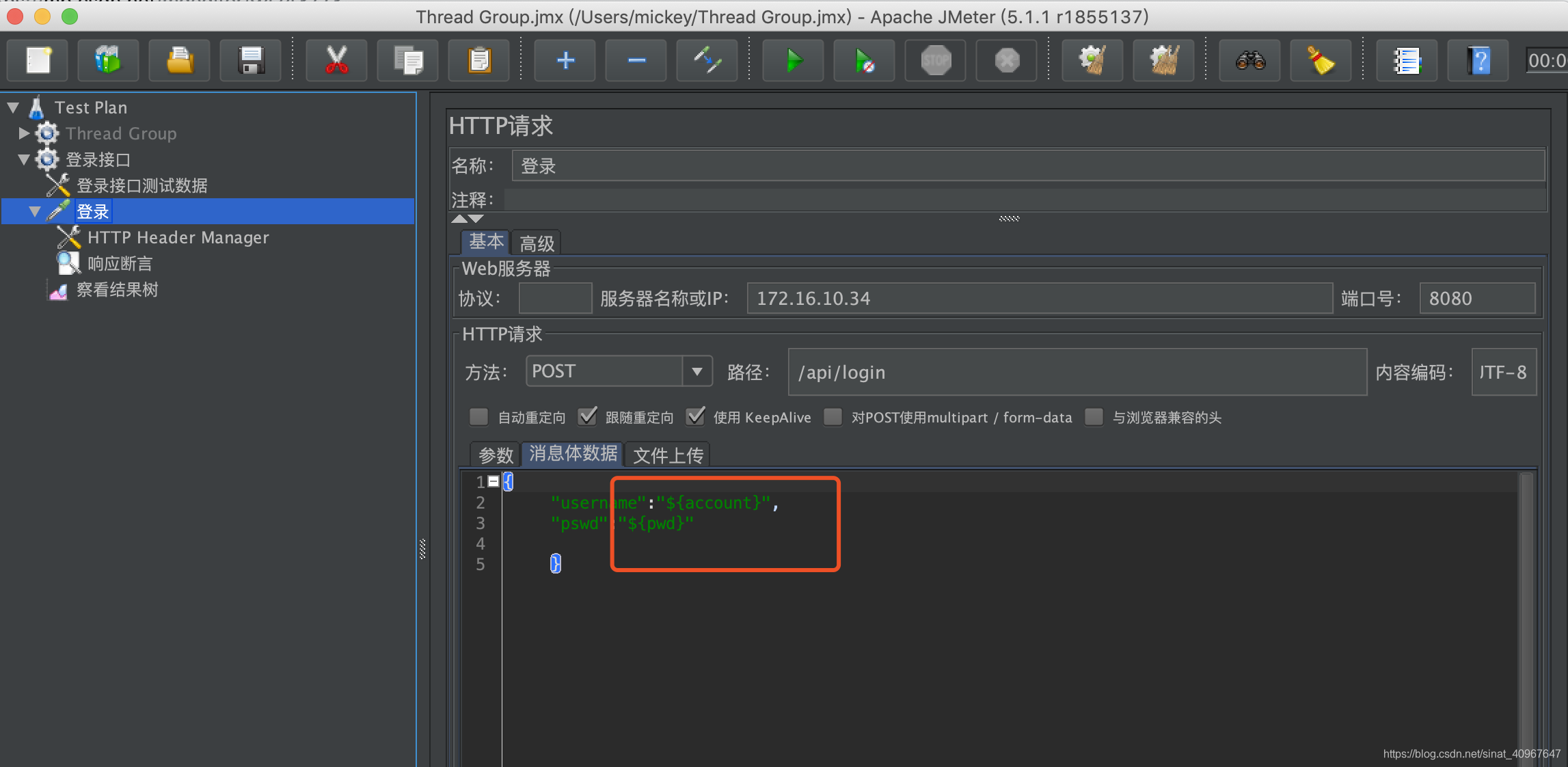This screenshot has width=1568, height=767.
Task: Collapse the Test Plan tree node
Action: pos(12,107)
